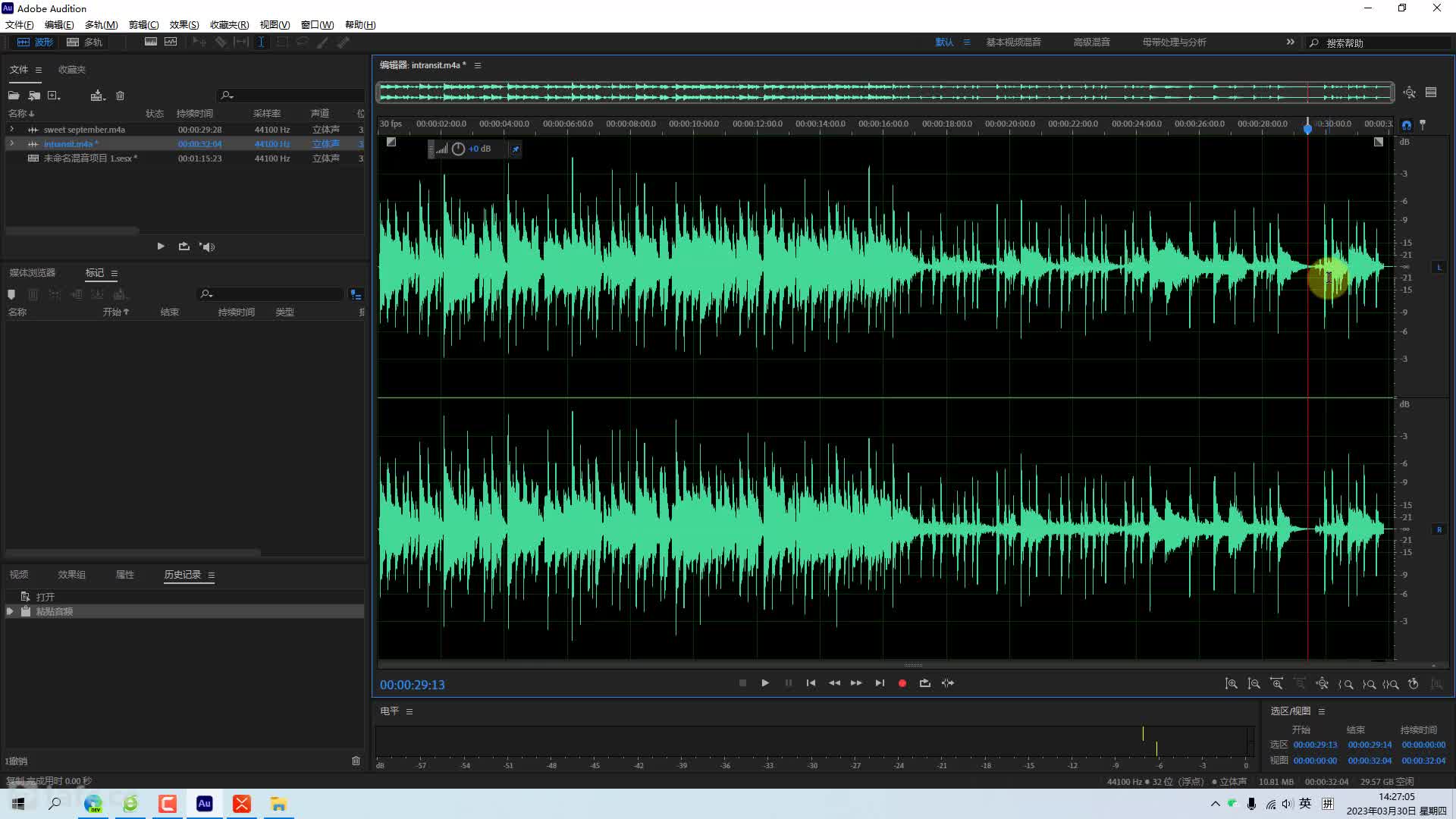Click the reset zoom icon

pyautogui.click(x=1414, y=683)
